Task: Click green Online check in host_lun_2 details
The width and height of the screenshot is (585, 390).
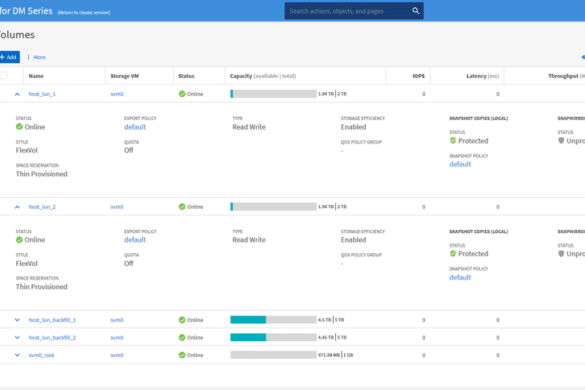Action: pos(19,239)
